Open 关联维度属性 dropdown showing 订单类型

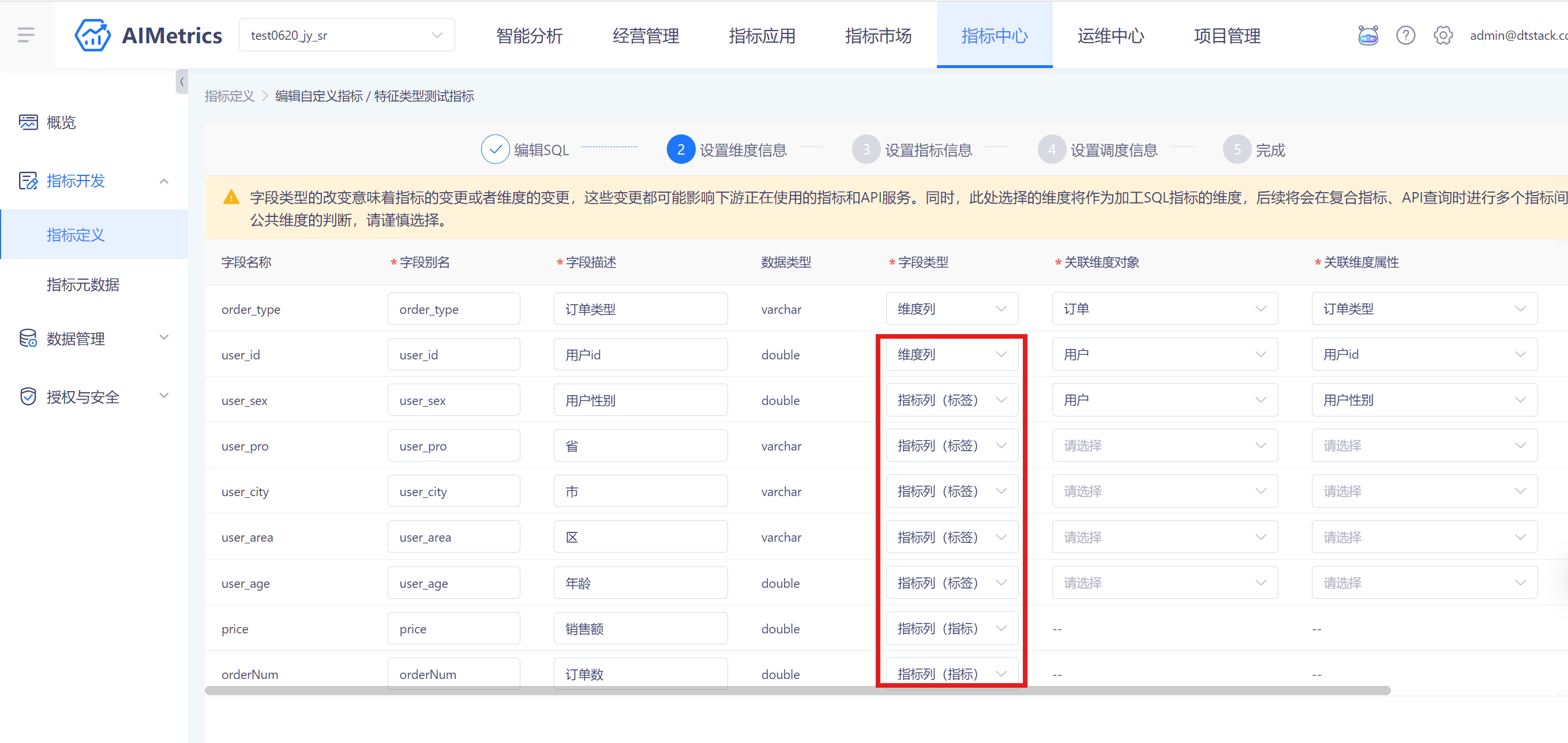pyautogui.click(x=1424, y=309)
